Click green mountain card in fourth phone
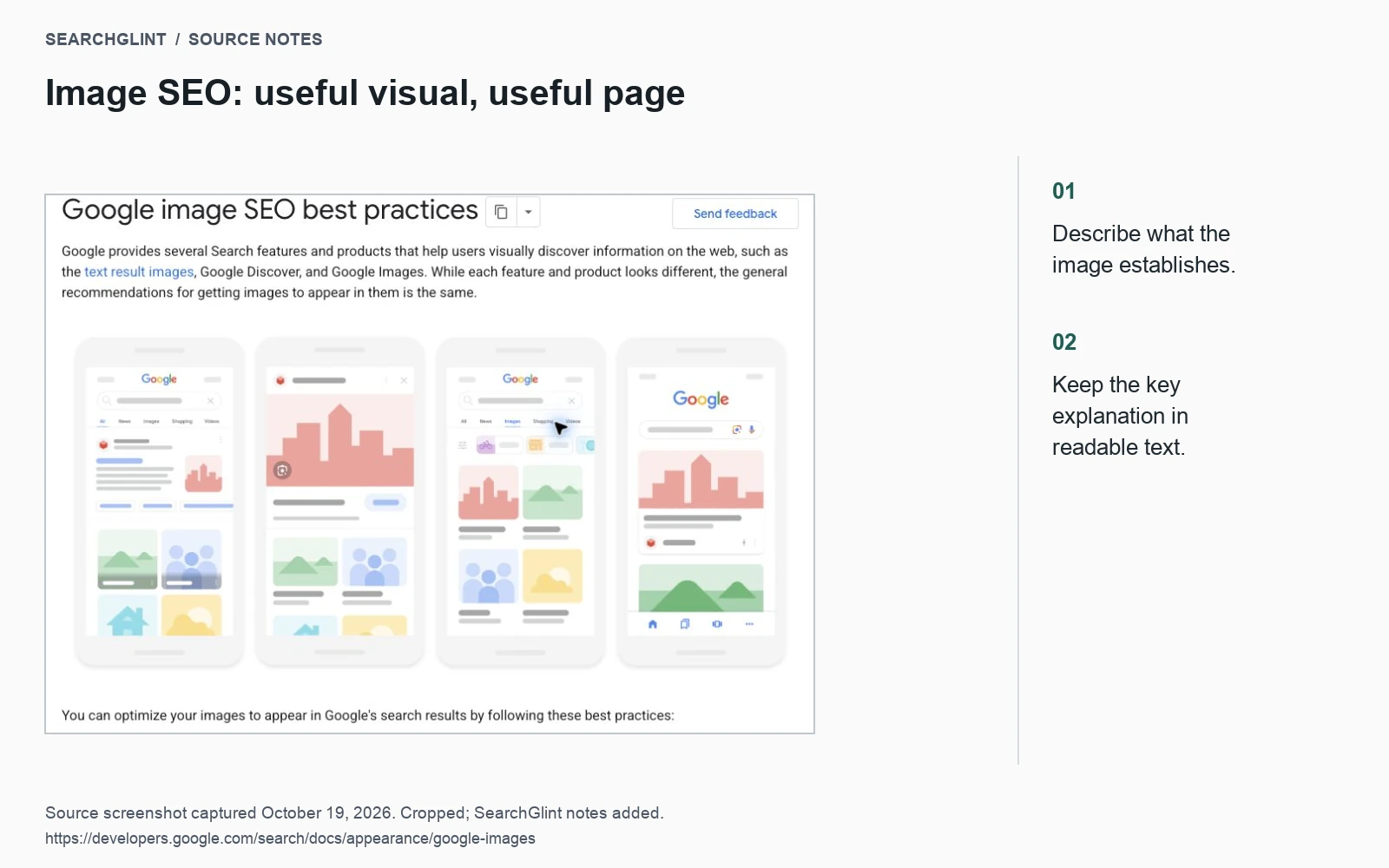Viewport: 1389px width, 868px height. 701,589
